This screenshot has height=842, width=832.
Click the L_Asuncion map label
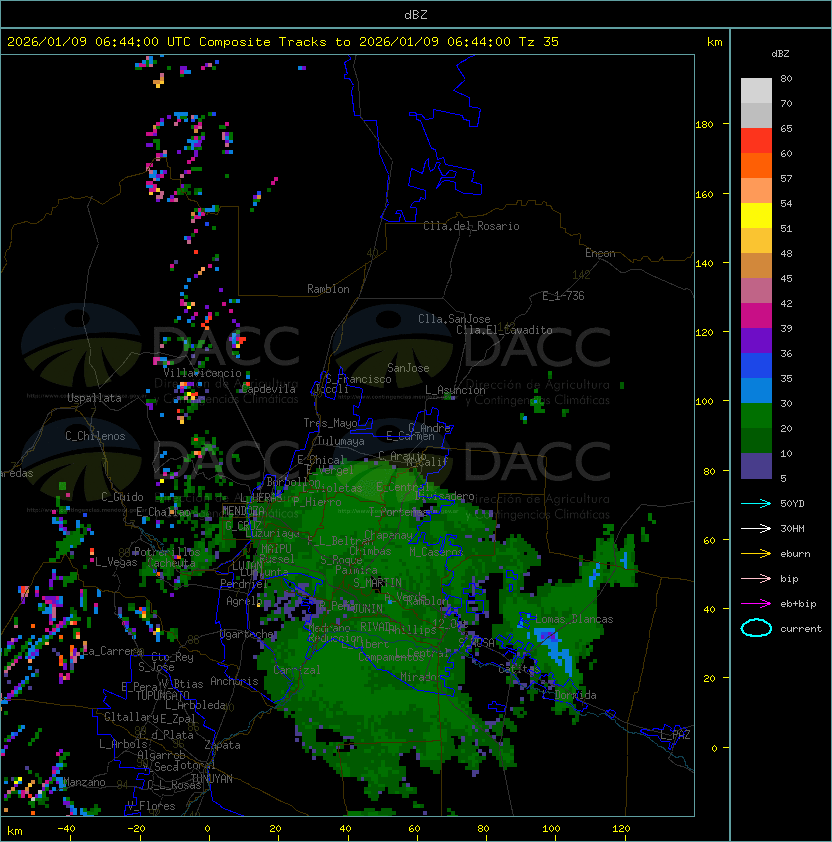click(x=455, y=390)
